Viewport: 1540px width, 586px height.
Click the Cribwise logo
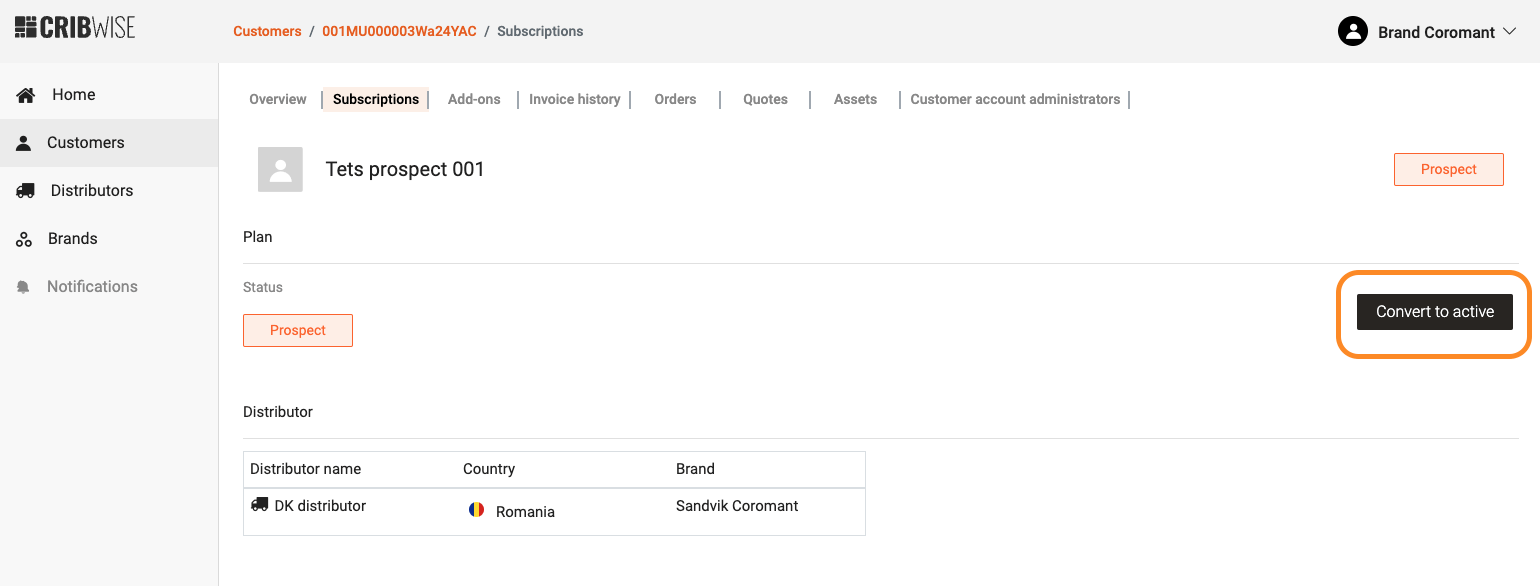pyautogui.click(x=75, y=28)
